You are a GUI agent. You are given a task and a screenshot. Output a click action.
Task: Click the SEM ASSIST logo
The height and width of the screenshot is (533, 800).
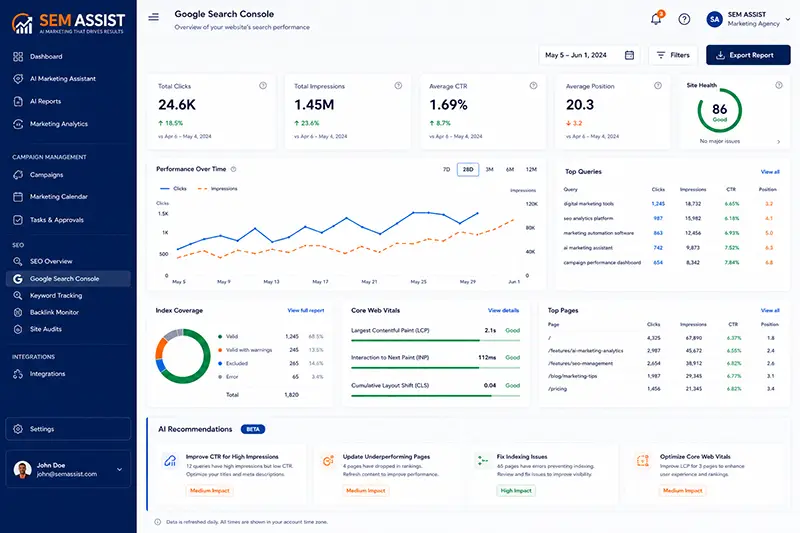pyautogui.click(x=68, y=23)
